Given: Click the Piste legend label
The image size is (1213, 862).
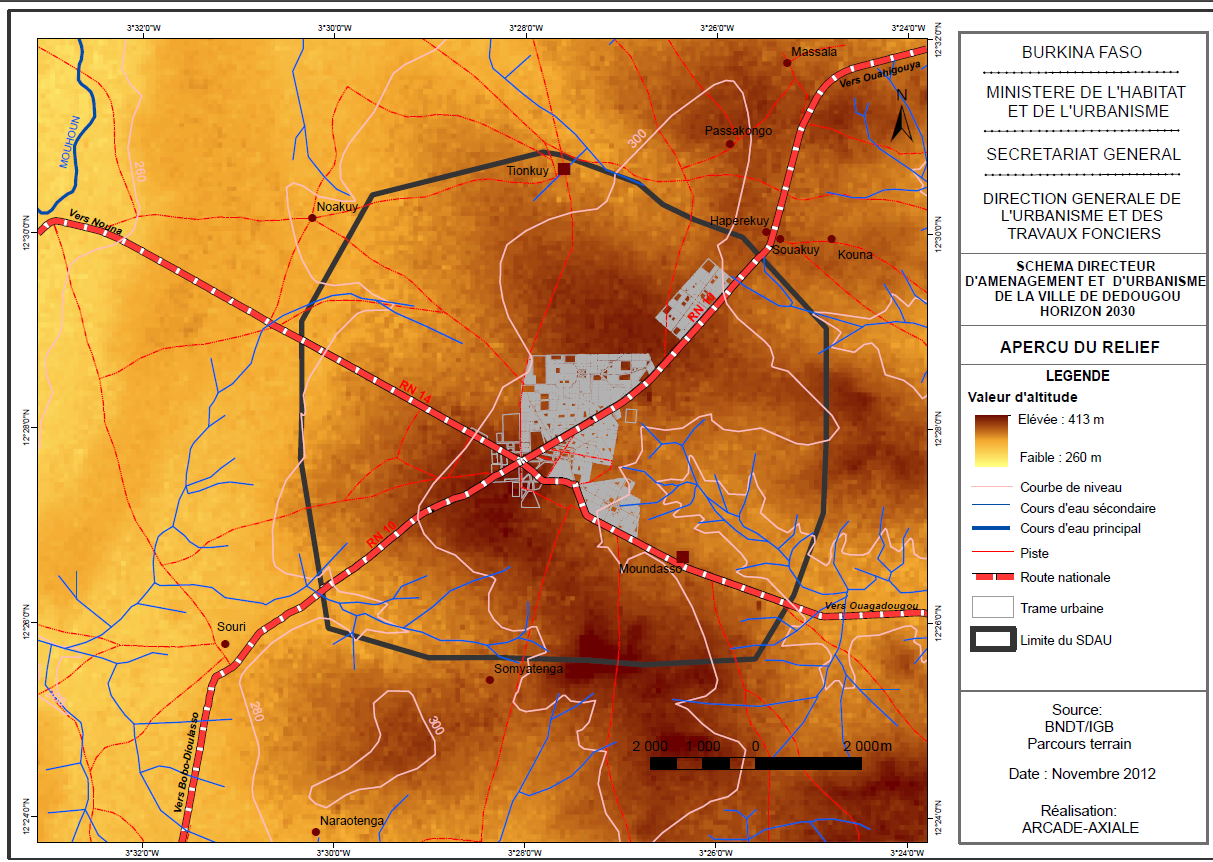Looking at the screenshot, I should coord(1034,553).
